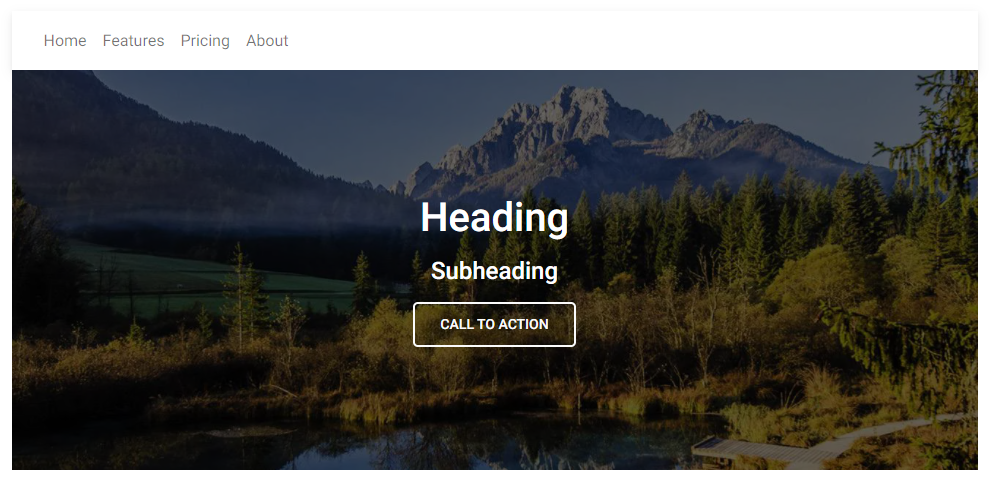Image resolution: width=995 pixels, height=485 pixels.
Task: Open the Home navigation link
Action: pos(65,41)
